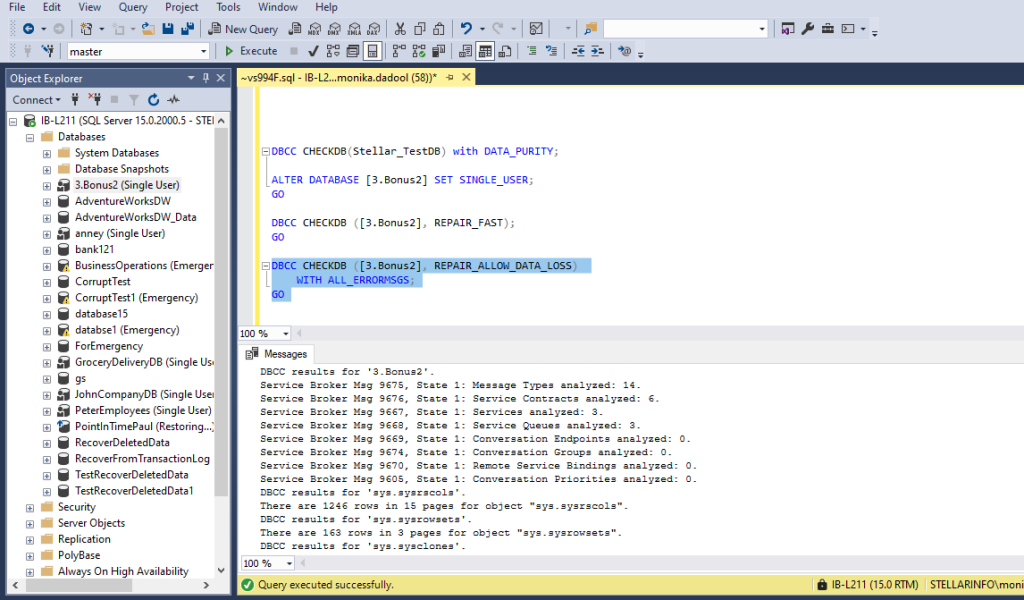The image size is (1024, 600).
Task: Switch to the Messages tab
Action: click(x=278, y=353)
